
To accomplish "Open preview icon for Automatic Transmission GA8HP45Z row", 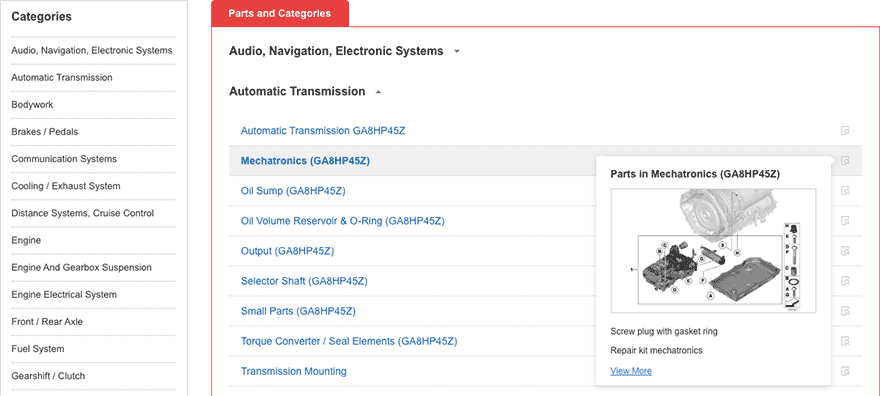I will point(845,131).
